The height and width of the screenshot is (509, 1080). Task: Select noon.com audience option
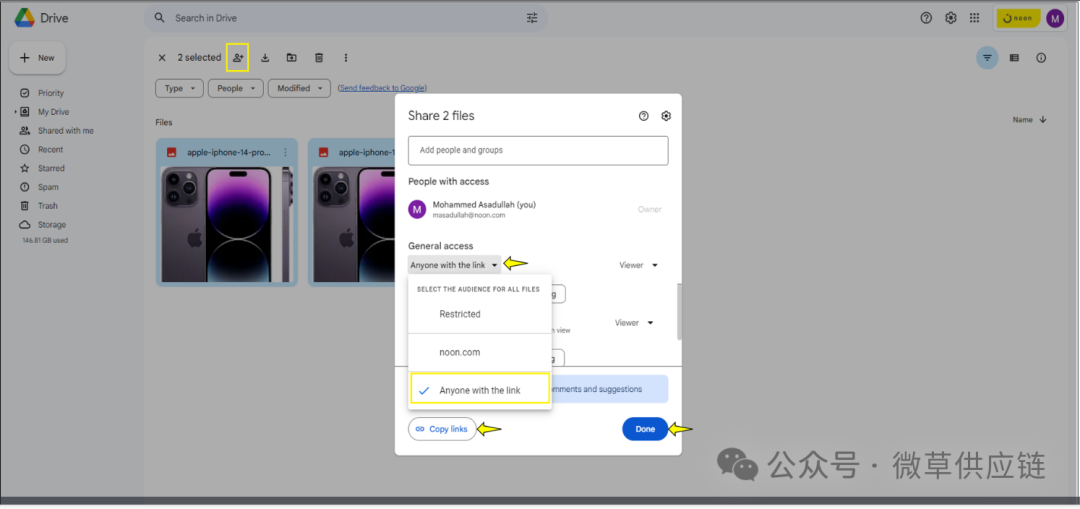(479, 353)
